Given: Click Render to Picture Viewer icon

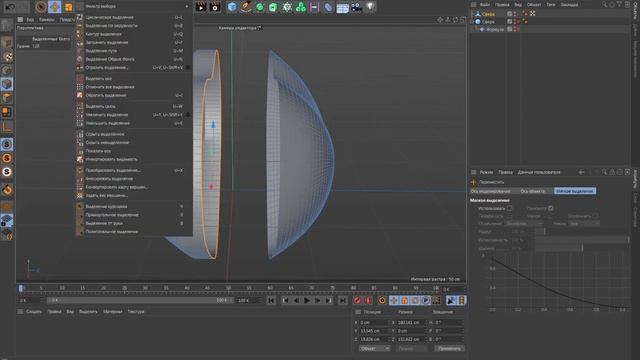Looking at the screenshot, I should 215,7.
